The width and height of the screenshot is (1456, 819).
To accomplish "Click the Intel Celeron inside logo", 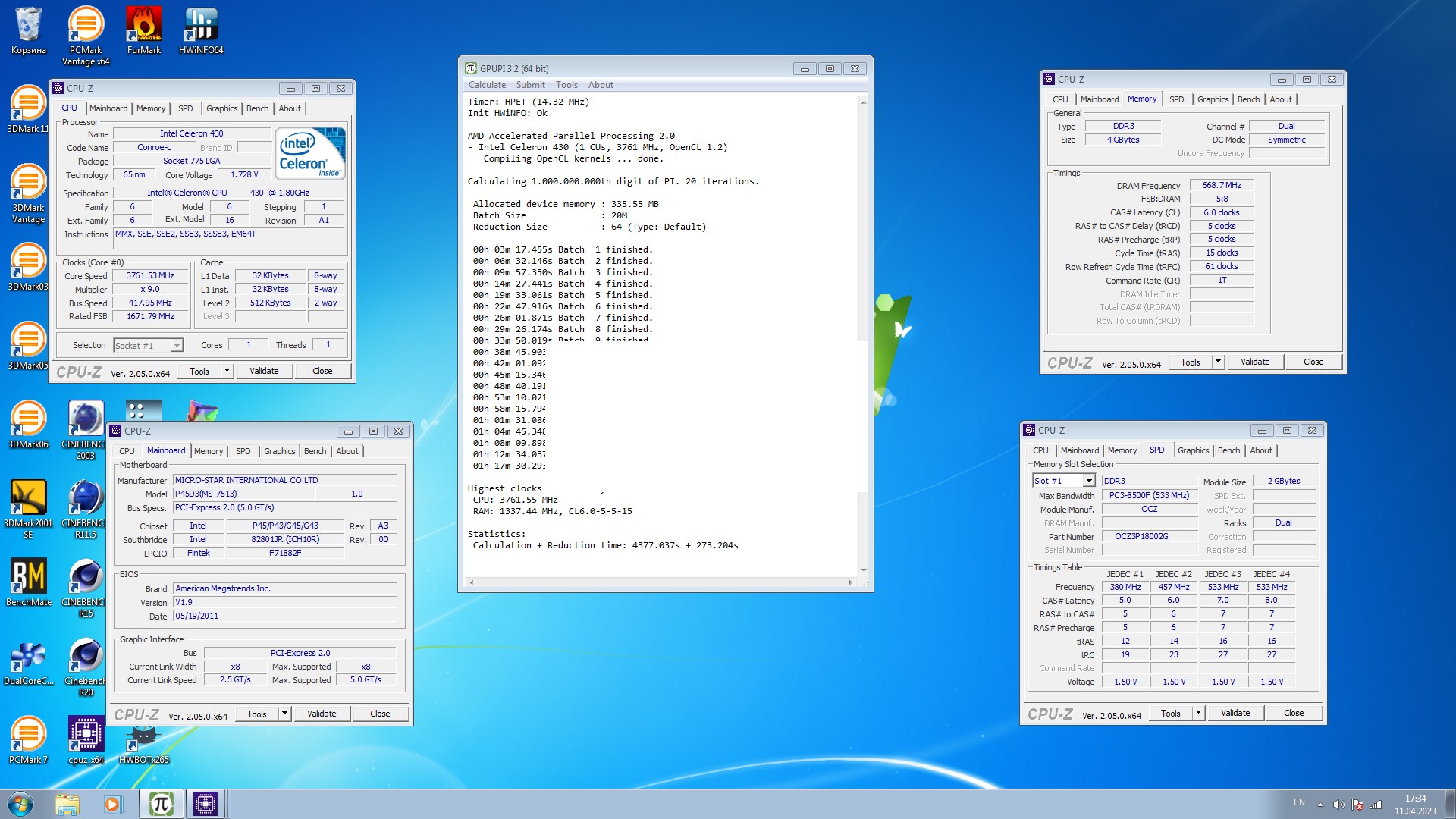I will pos(310,154).
